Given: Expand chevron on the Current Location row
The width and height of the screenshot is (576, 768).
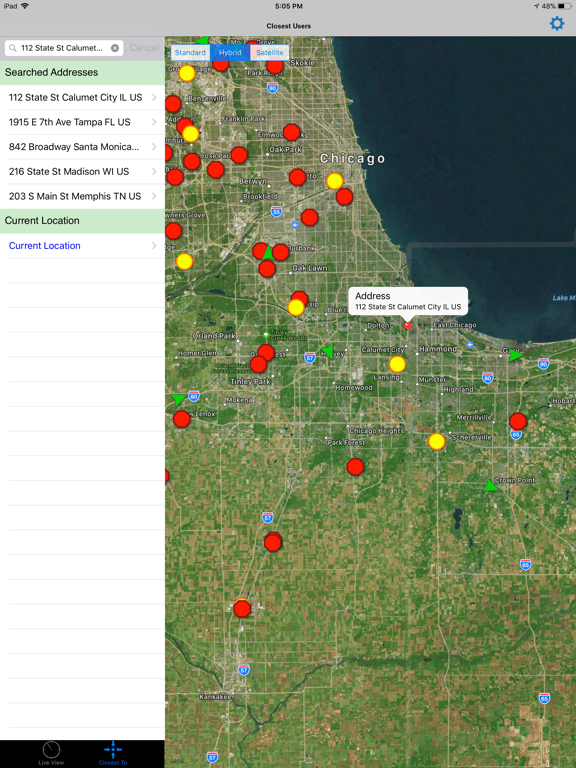Looking at the screenshot, I should 154,246.
